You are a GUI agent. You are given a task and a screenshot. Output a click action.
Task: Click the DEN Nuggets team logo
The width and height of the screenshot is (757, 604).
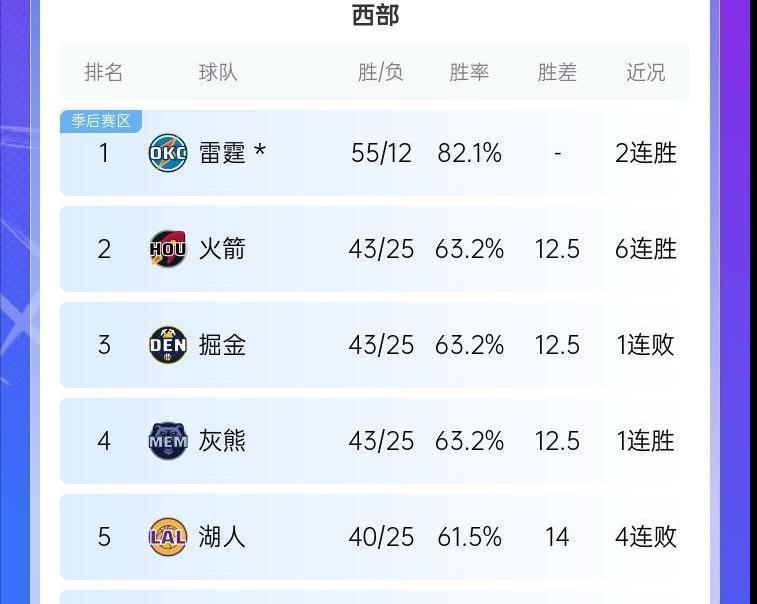click(x=167, y=345)
